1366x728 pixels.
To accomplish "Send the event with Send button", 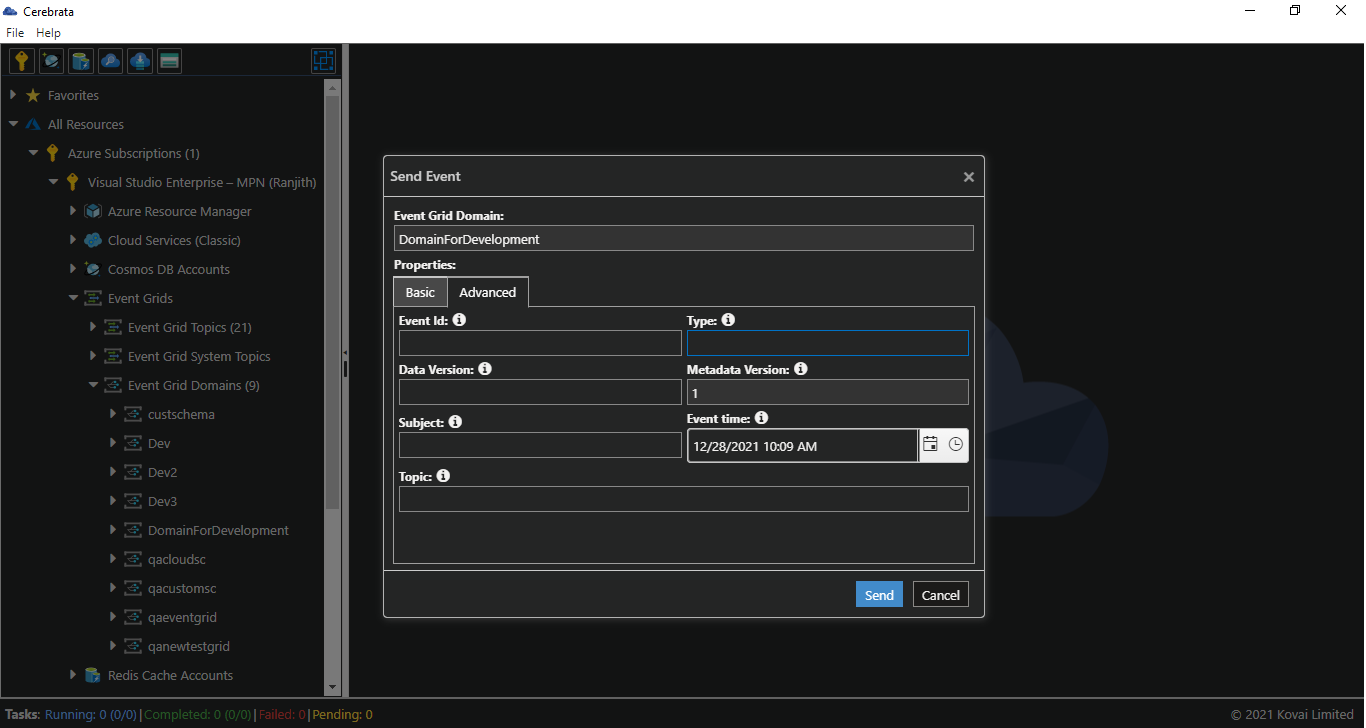I will click(x=879, y=594).
